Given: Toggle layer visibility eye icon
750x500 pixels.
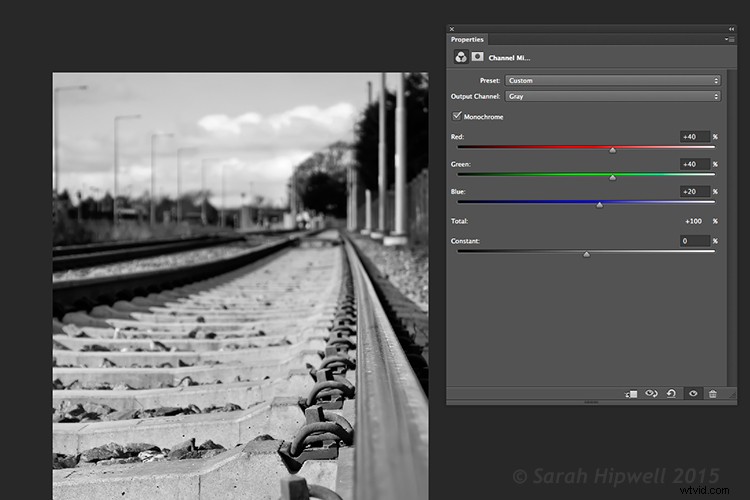Looking at the screenshot, I should tap(693, 393).
